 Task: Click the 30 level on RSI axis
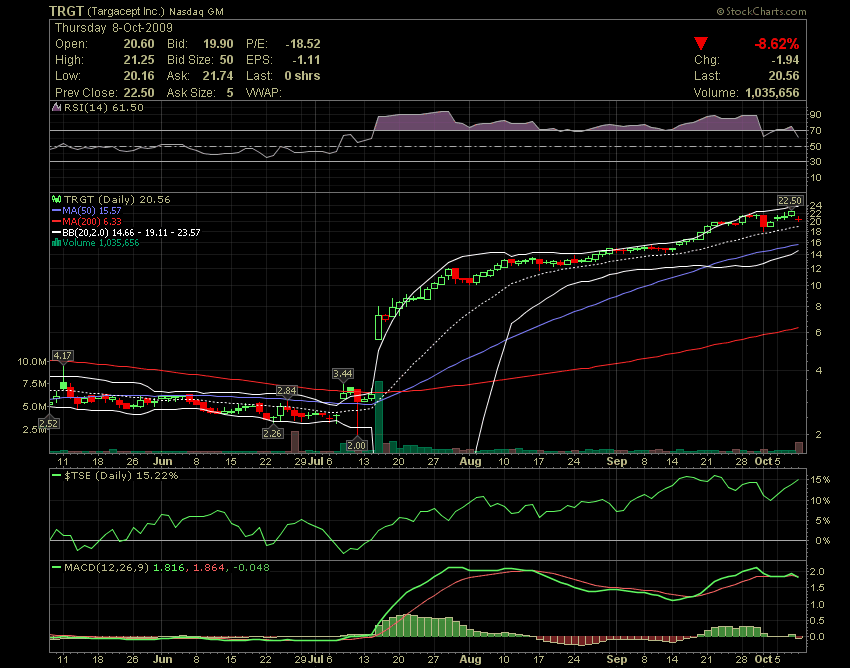(x=816, y=162)
